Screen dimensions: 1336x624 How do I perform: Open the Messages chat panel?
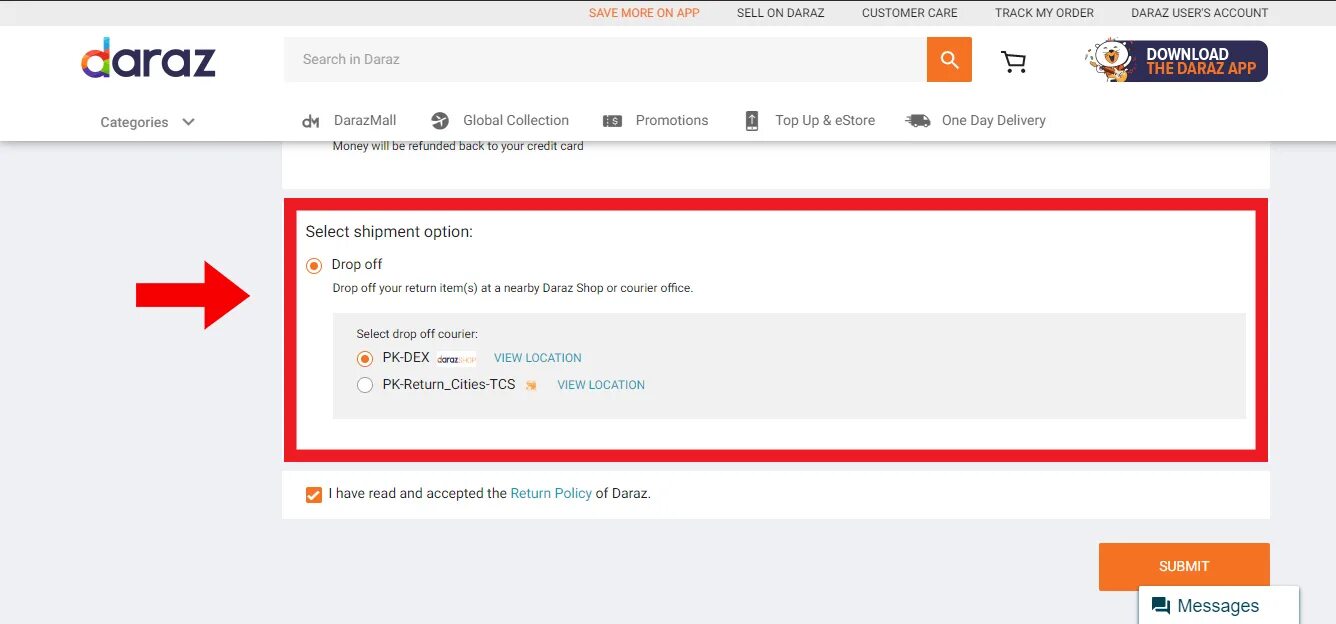click(x=1219, y=606)
